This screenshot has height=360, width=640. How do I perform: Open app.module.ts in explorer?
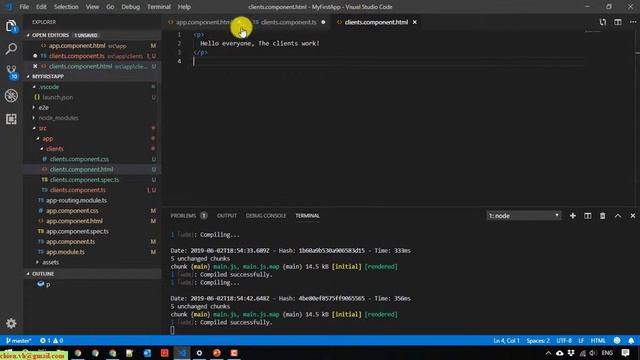coord(65,252)
